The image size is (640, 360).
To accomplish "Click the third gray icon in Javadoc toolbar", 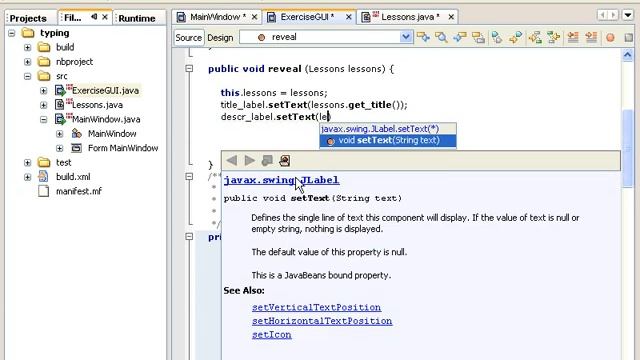I will (267, 160).
